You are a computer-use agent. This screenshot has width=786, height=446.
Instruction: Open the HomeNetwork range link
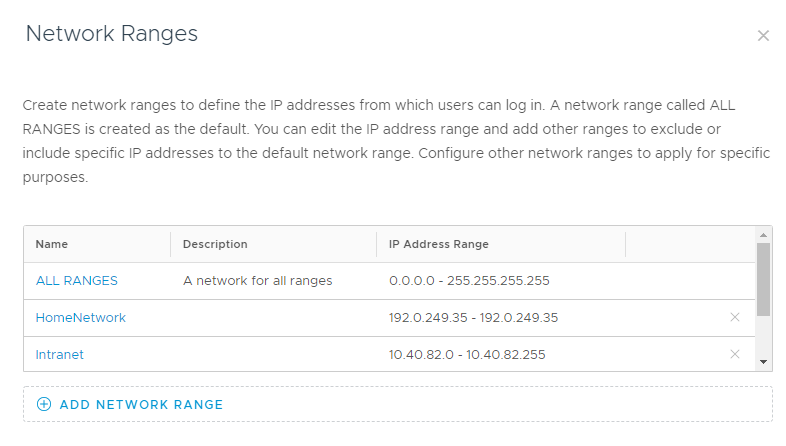pos(81,318)
